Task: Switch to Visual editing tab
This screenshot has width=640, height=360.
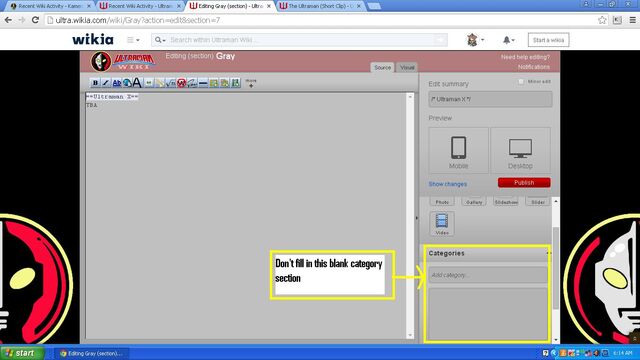Action: click(x=407, y=67)
